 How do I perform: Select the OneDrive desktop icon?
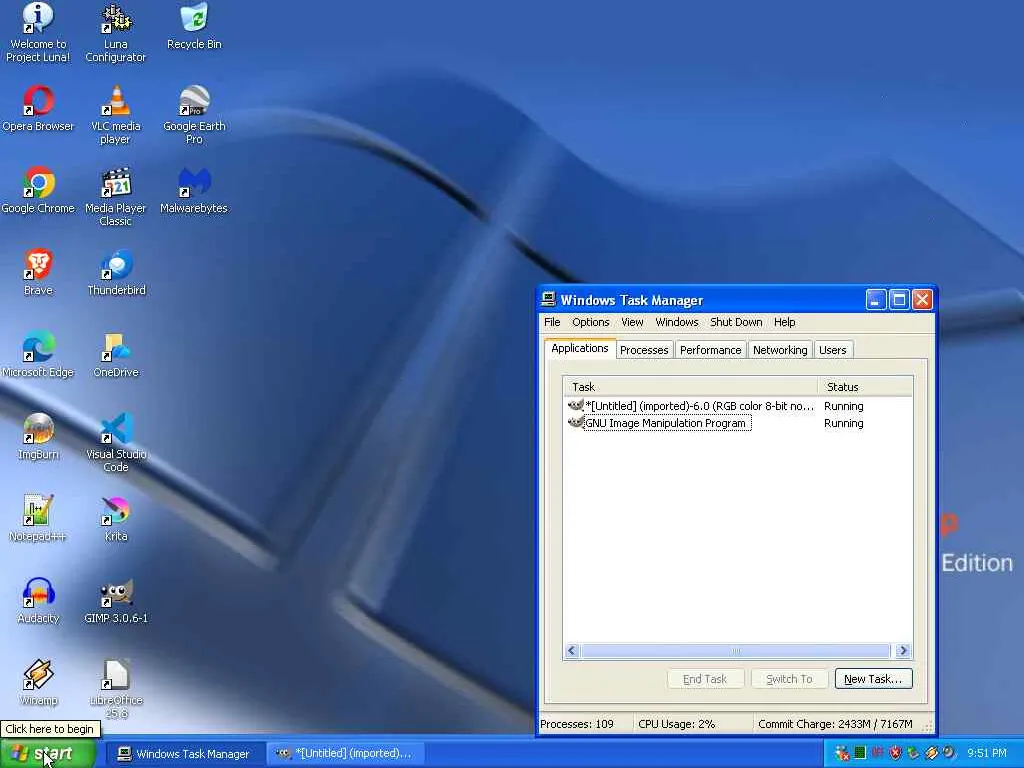(x=116, y=355)
